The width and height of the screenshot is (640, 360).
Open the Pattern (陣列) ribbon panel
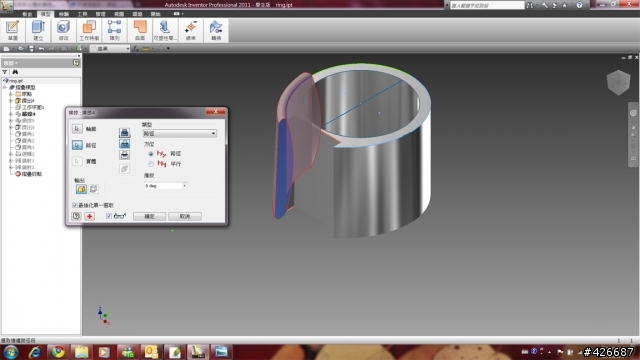point(114,30)
